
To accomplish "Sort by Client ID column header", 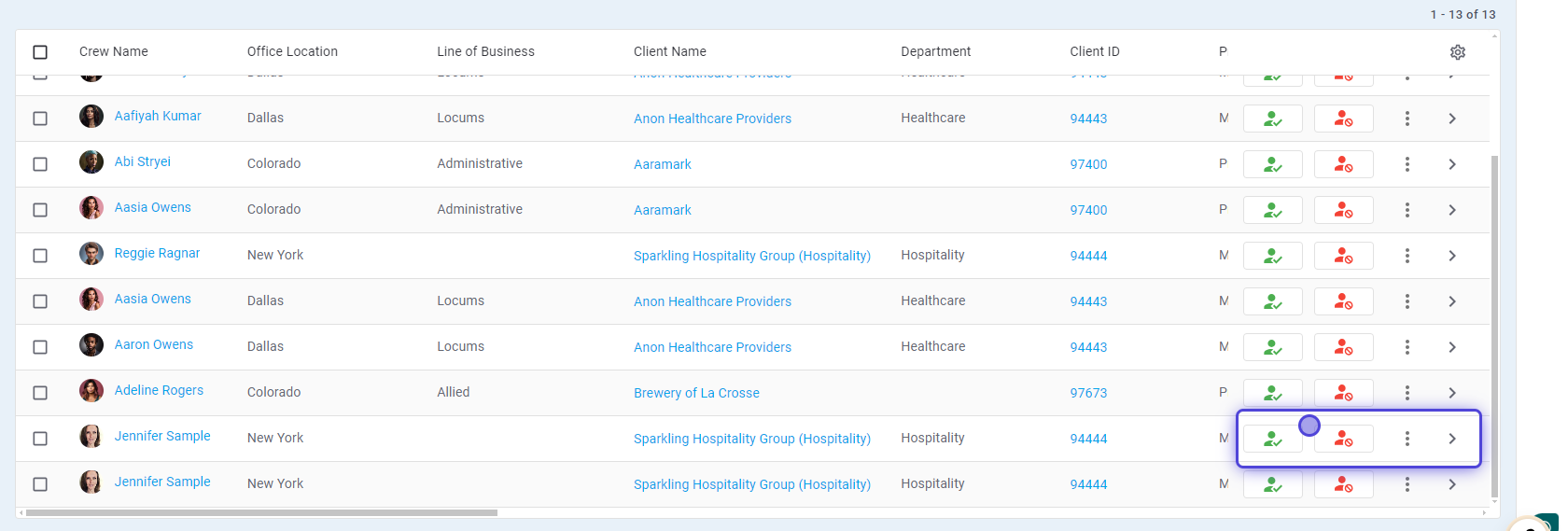I will [x=1095, y=51].
